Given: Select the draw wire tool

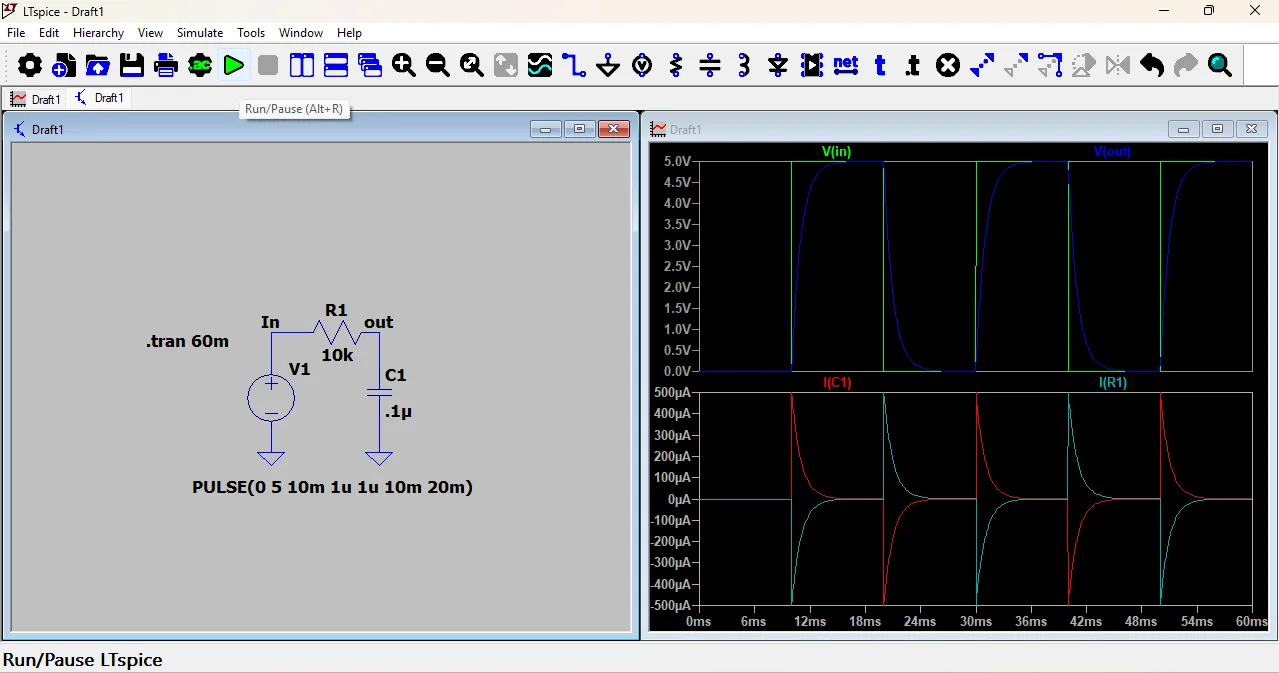Looking at the screenshot, I should (574, 66).
